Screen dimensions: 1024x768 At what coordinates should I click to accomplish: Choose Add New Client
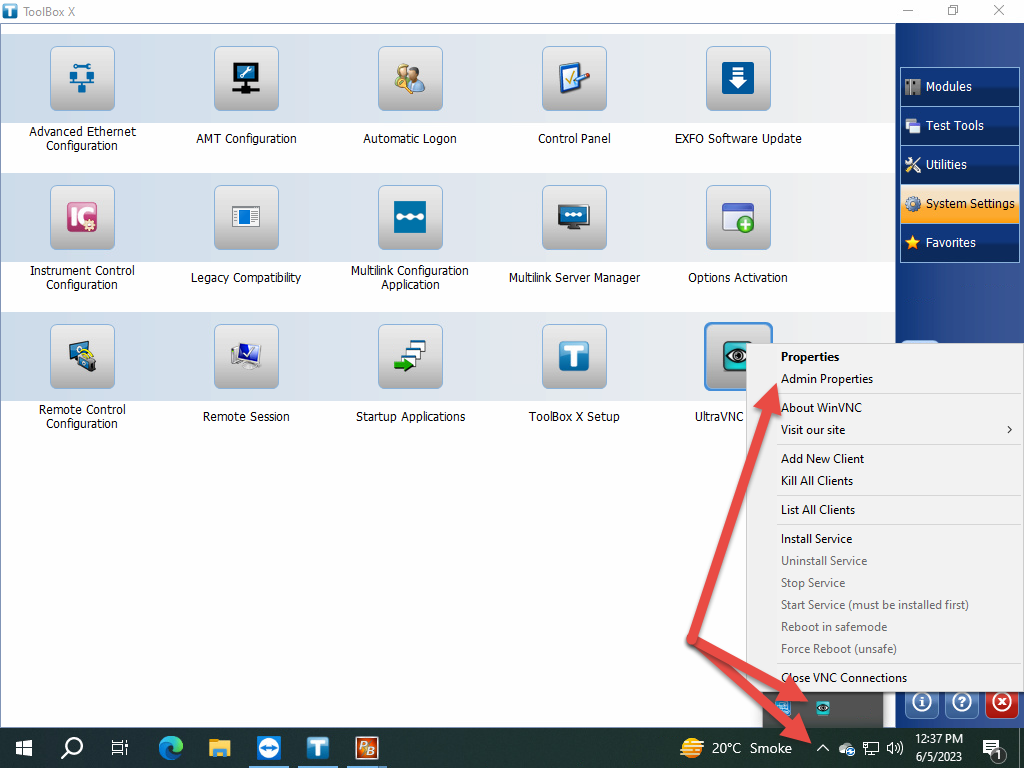(886, 458)
